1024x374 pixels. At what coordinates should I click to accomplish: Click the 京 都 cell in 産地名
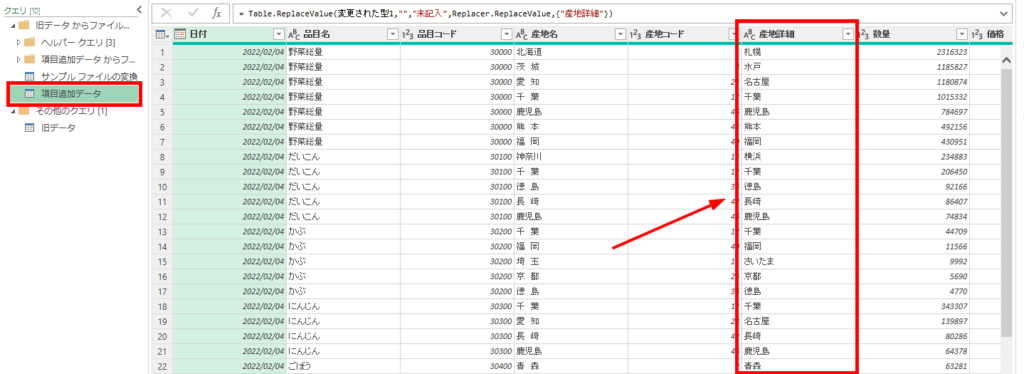570,276
